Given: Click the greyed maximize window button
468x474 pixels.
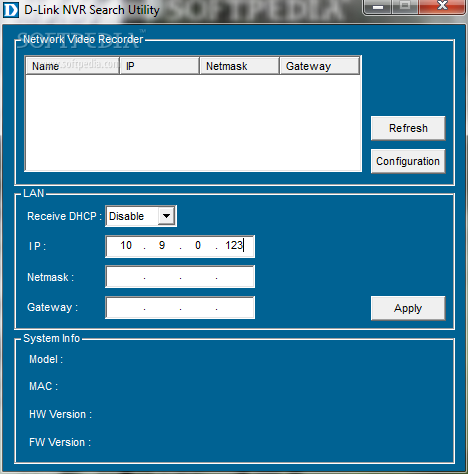Looking at the screenshot, I should point(405,6).
